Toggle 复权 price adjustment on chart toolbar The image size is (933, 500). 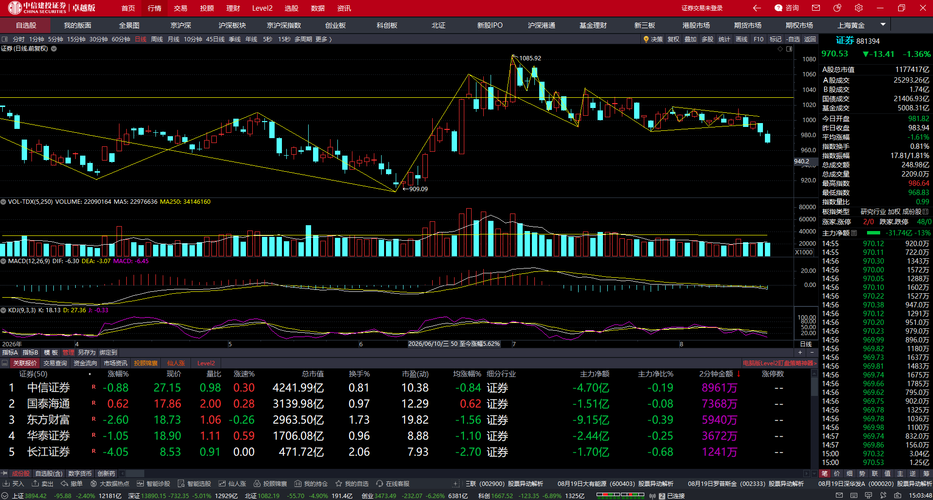click(673, 39)
